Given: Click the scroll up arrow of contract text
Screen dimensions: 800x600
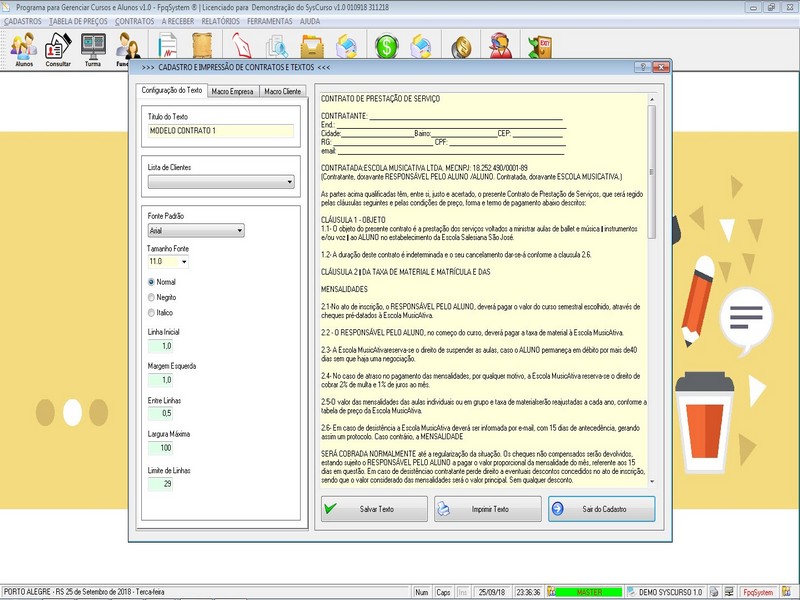Looking at the screenshot, I should tap(652, 99).
